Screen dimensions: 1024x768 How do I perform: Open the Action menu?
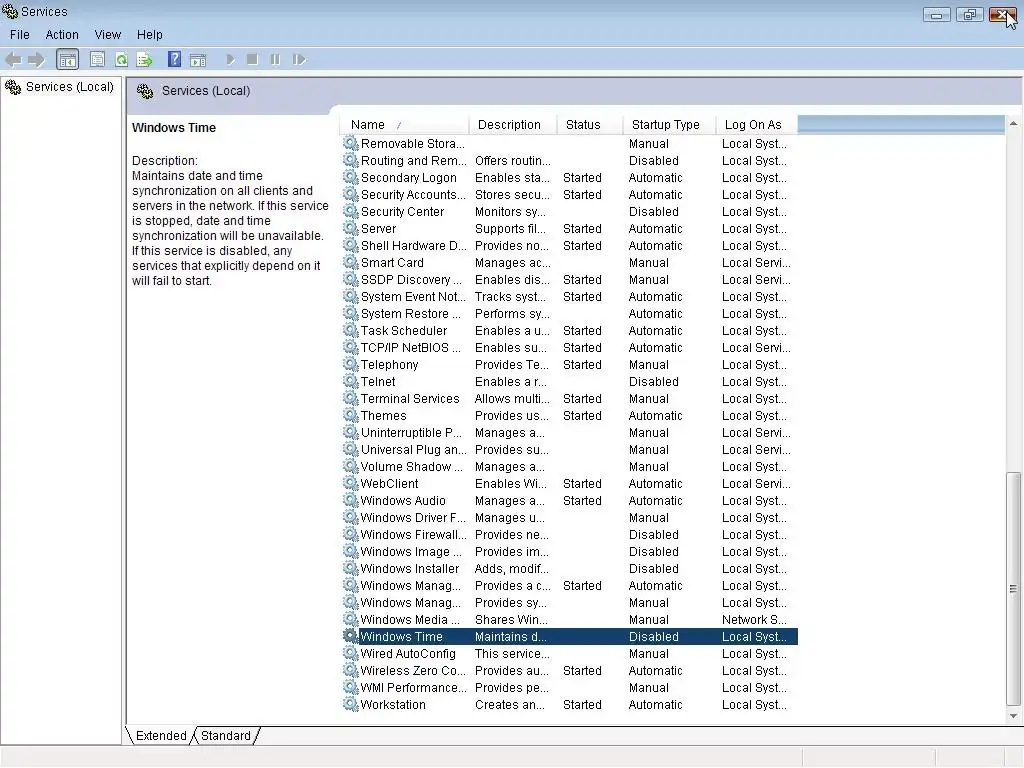click(62, 35)
